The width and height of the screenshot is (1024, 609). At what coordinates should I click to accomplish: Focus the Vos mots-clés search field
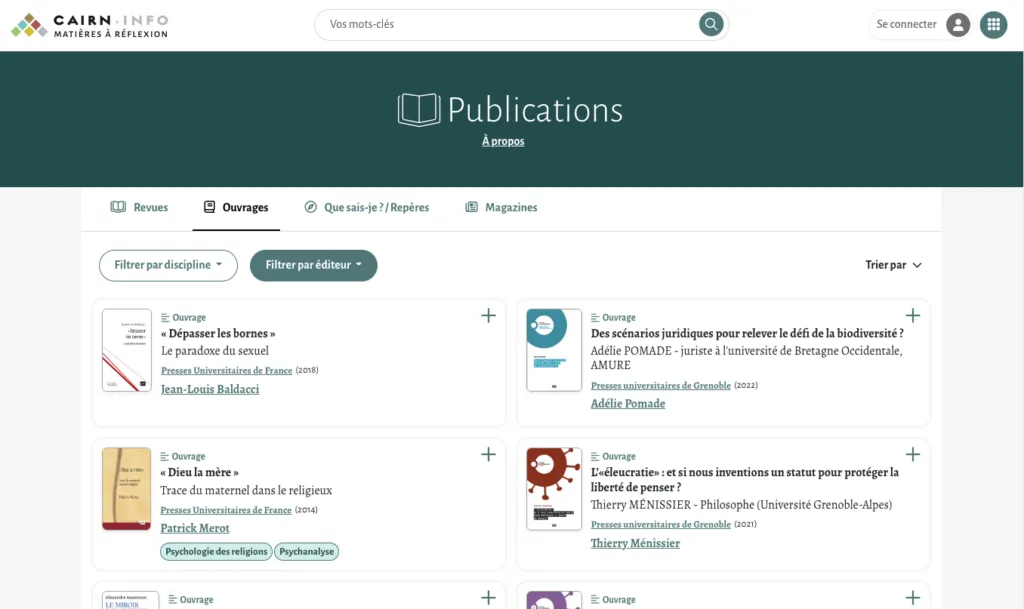(510, 24)
